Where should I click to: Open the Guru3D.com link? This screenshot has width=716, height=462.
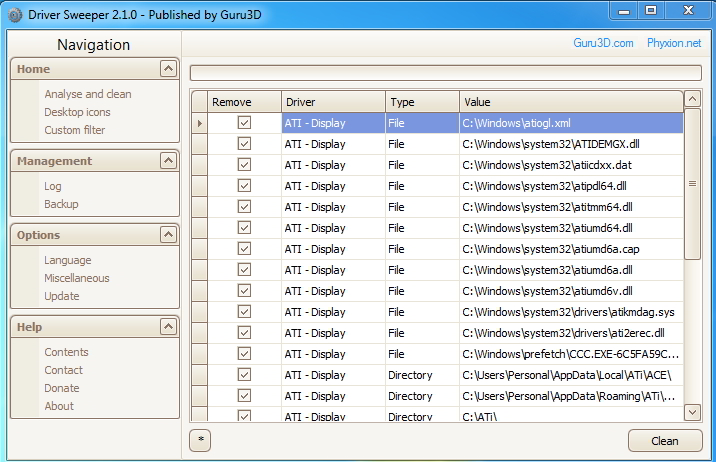point(603,44)
